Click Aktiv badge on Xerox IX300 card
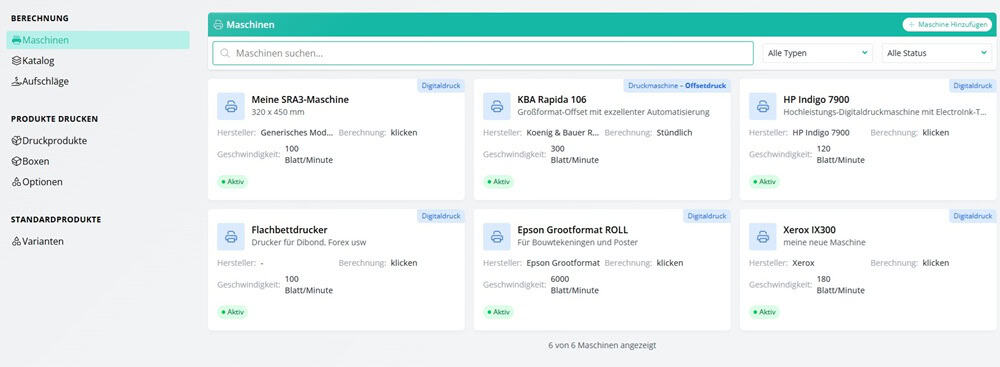Image resolution: width=1000 pixels, height=367 pixels. click(x=764, y=312)
